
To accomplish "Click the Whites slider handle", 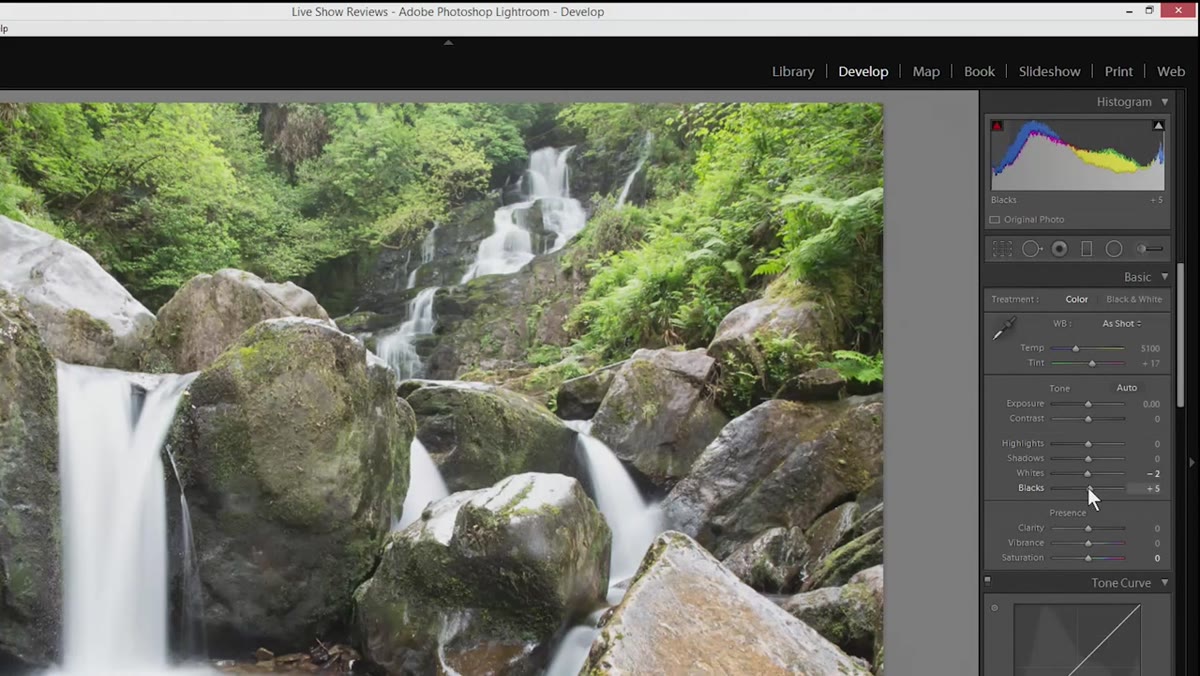I will [1087, 474].
